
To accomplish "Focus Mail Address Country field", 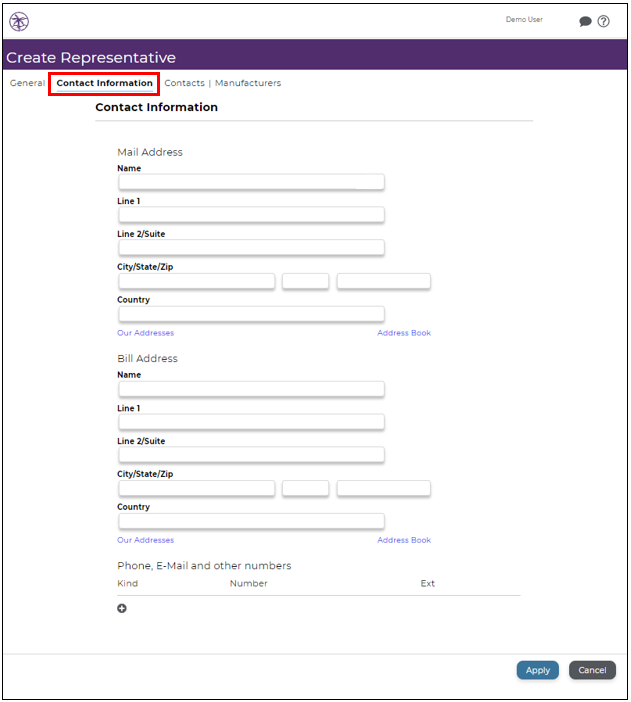I will coord(251,314).
